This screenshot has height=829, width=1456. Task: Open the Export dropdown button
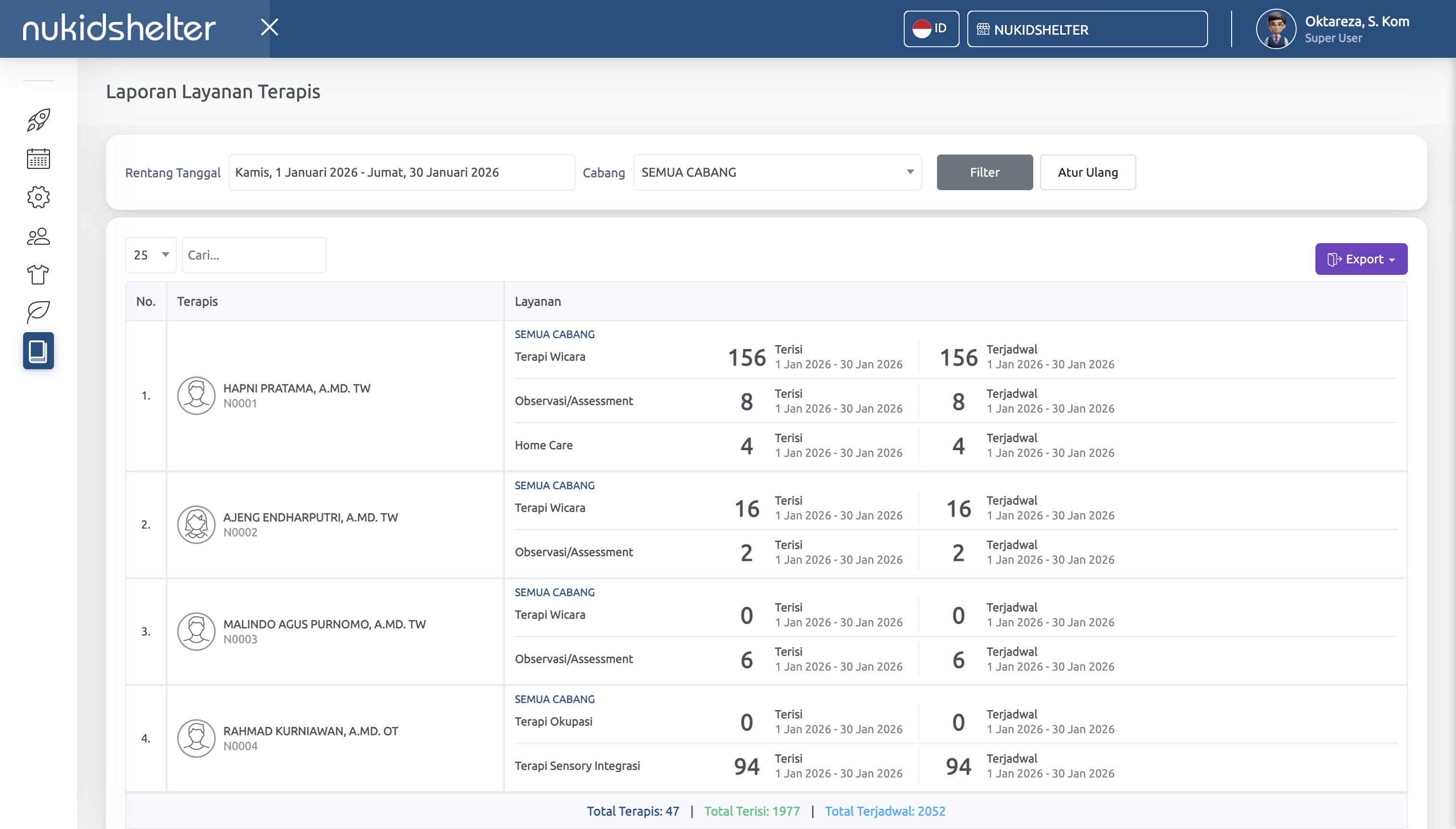click(1360, 259)
